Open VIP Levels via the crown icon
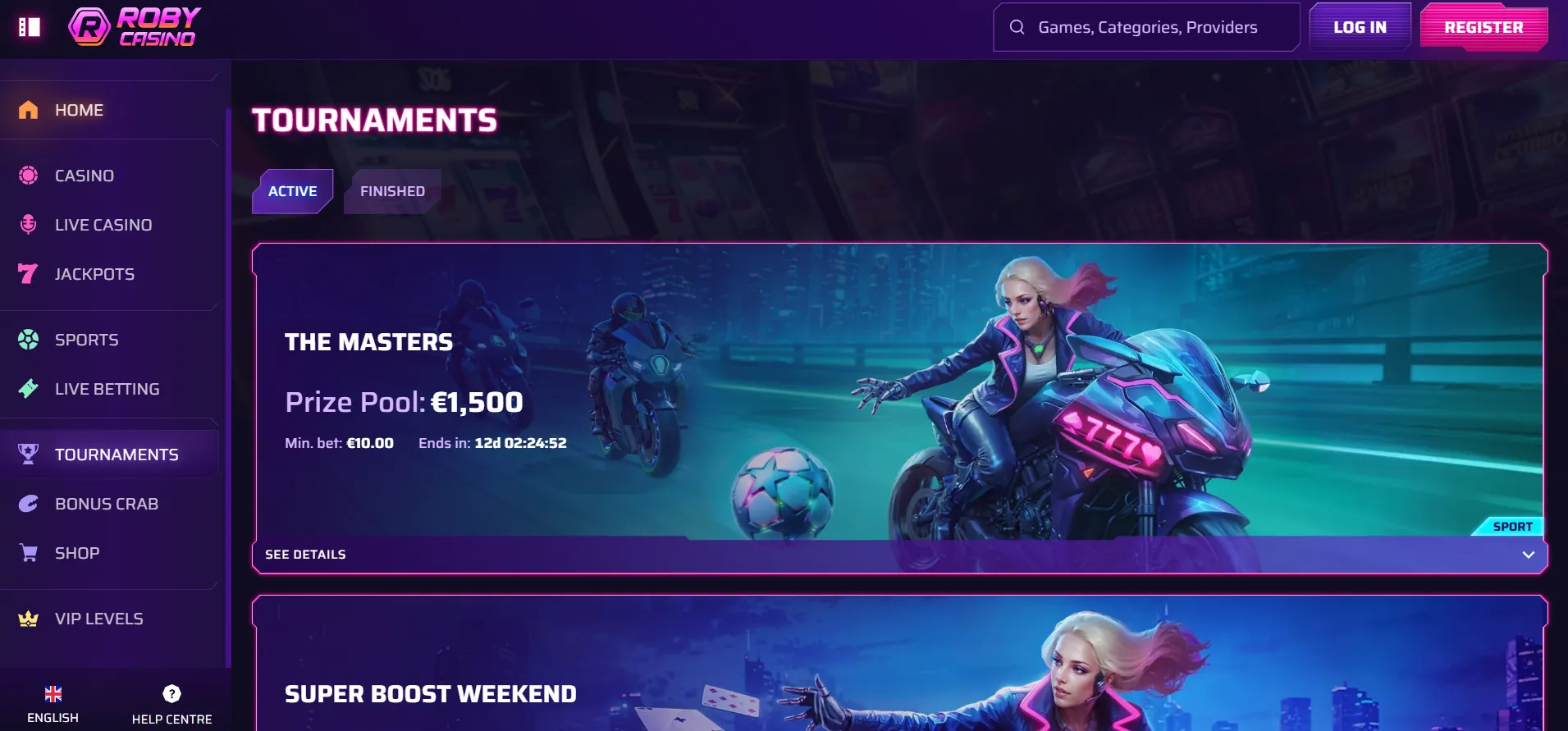The image size is (1568, 731). 28,619
